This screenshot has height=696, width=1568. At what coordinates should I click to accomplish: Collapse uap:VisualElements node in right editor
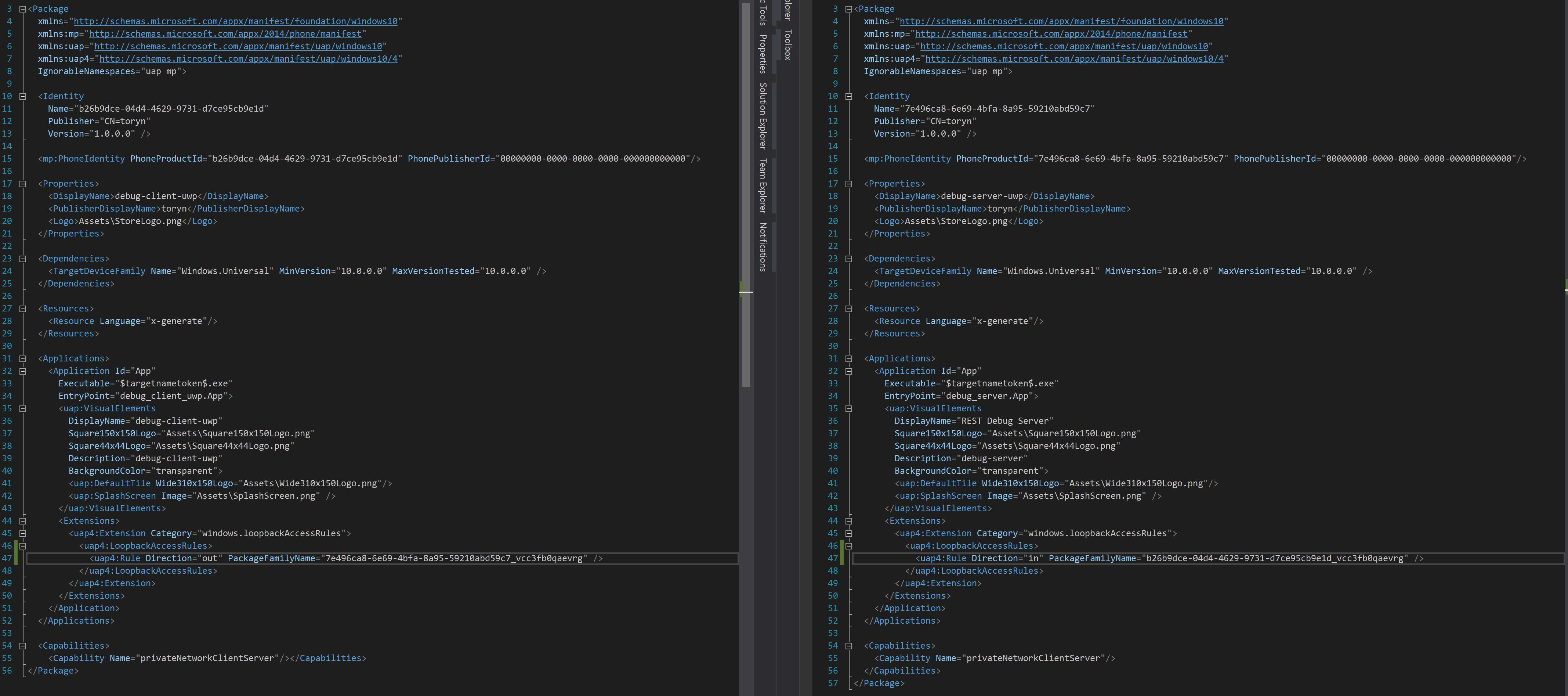pyautogui.click(x=848, y=408)
